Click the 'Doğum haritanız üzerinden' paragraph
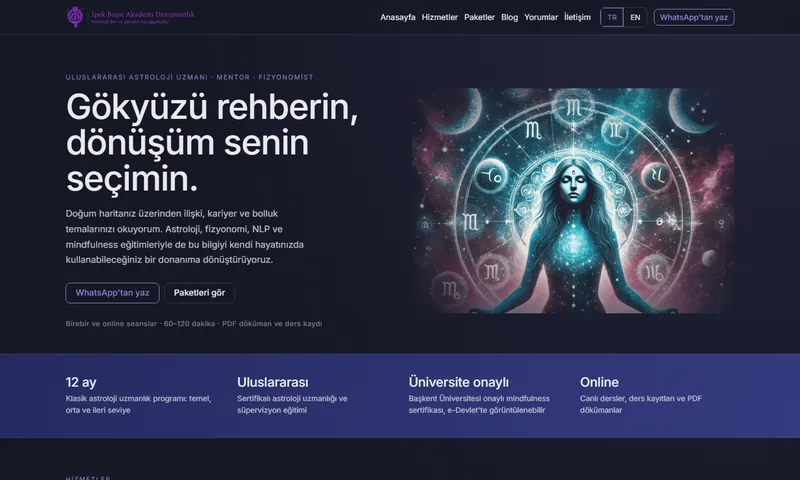Image resolution: width=800 pixels, height=480 pixels. (185, 237)
